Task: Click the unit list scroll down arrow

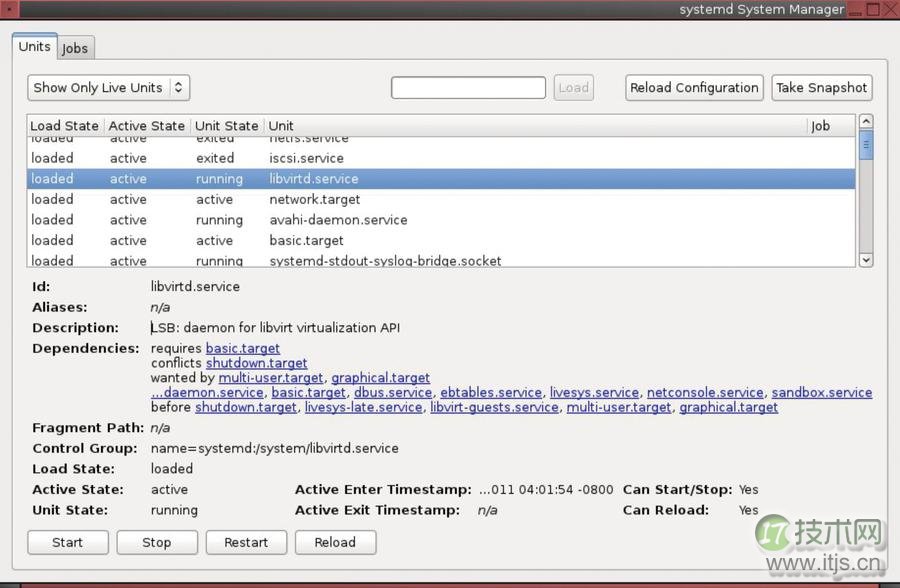Action: (866, 260)
